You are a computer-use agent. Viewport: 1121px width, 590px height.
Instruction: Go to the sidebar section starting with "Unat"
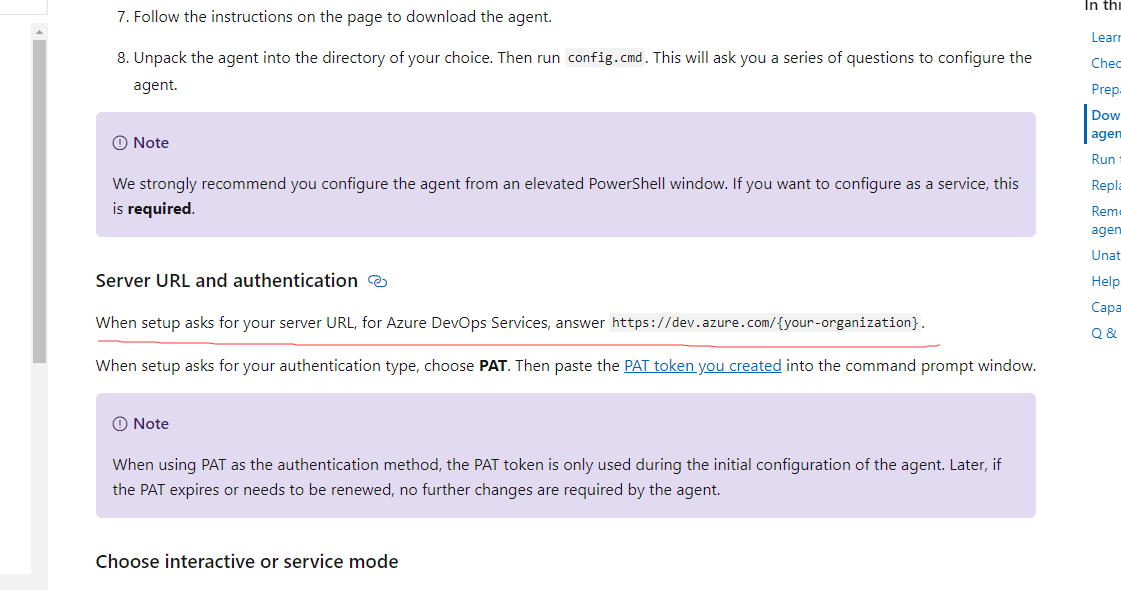[1106, 255]
